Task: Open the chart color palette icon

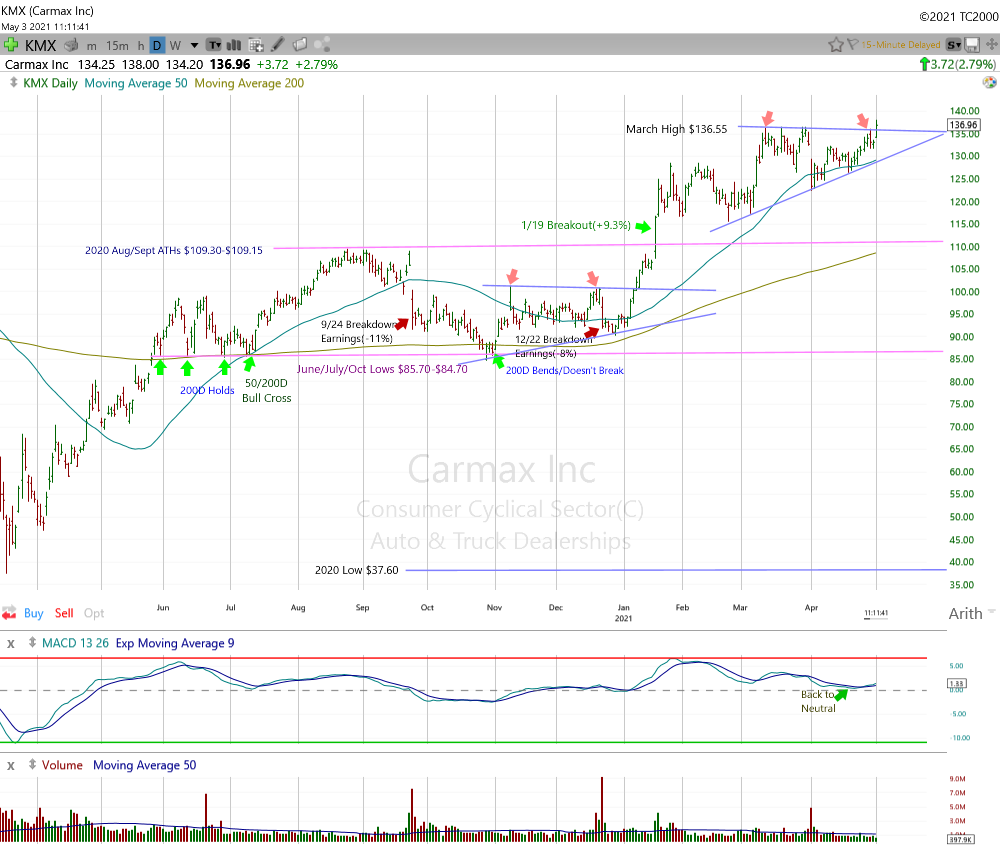Action: pos(989,82)
